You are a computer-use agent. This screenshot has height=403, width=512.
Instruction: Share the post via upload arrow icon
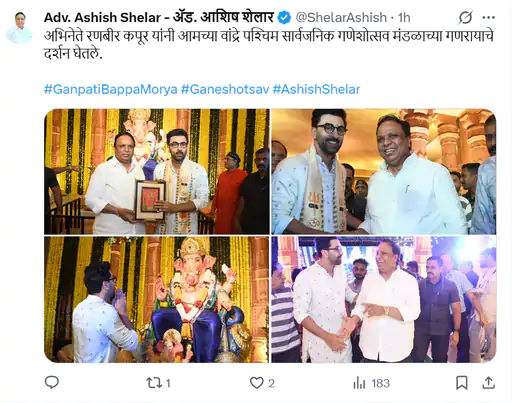point(488,383)
